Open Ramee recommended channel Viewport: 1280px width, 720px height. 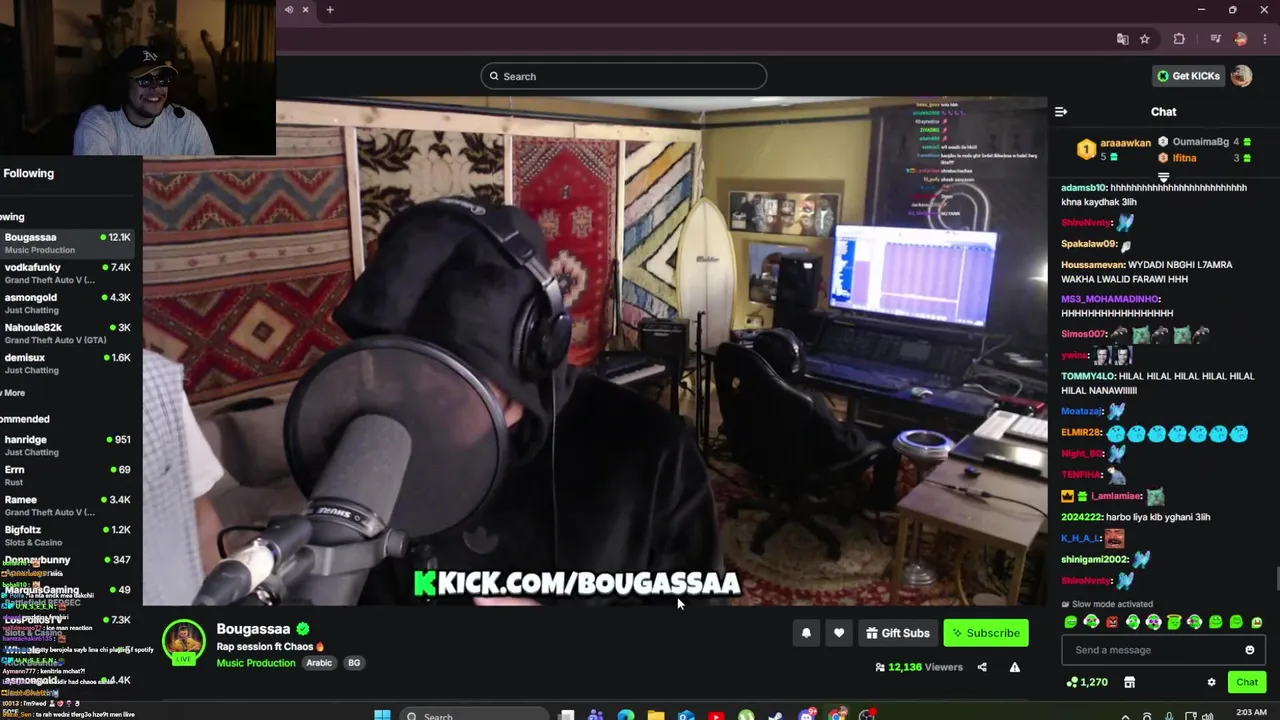[x=67, y=505]
